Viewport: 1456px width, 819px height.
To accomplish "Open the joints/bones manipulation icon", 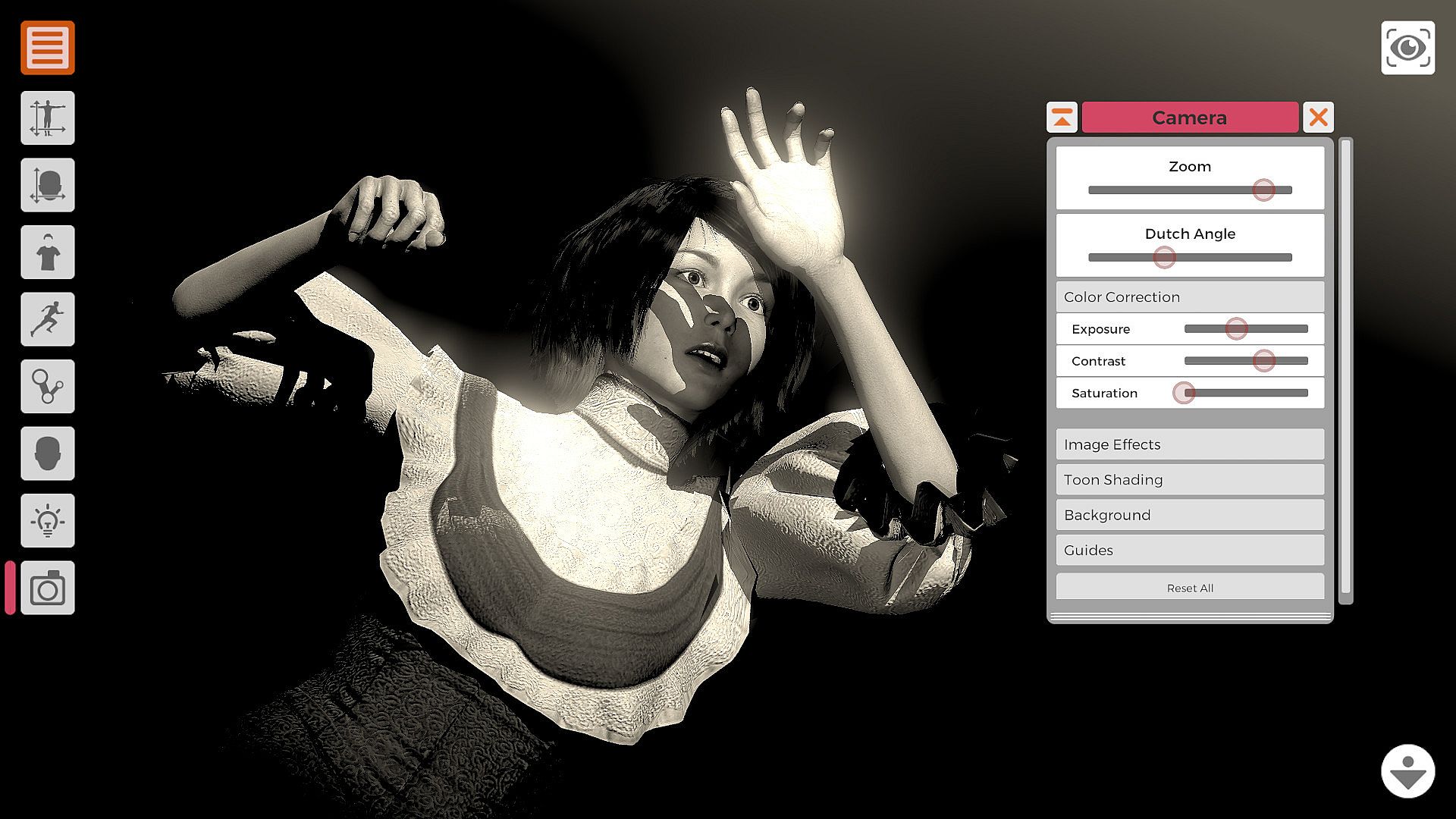I will 47,386.
